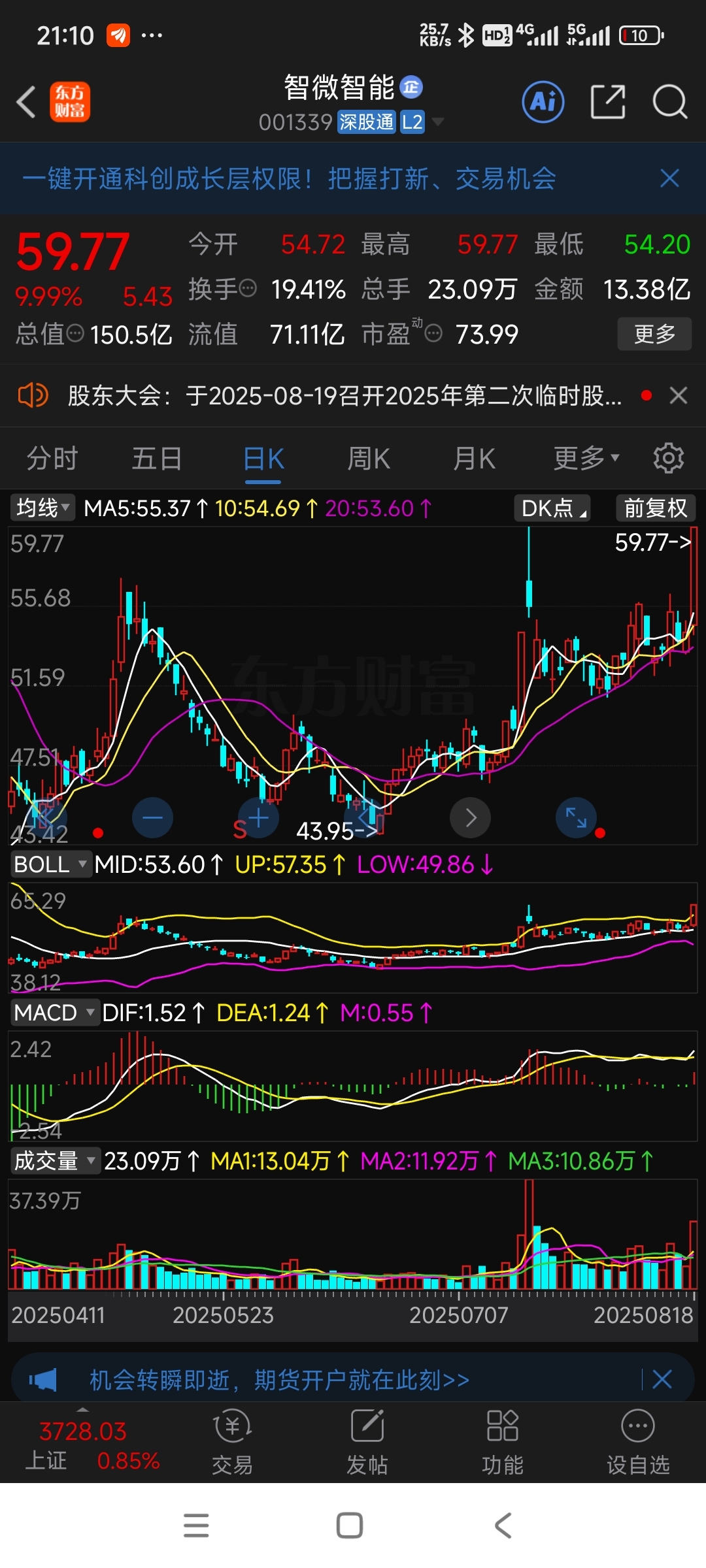This screenshot has width=706, height=1568.
Task: Tap the Android home button
Action: click(x=350, y=1526)
